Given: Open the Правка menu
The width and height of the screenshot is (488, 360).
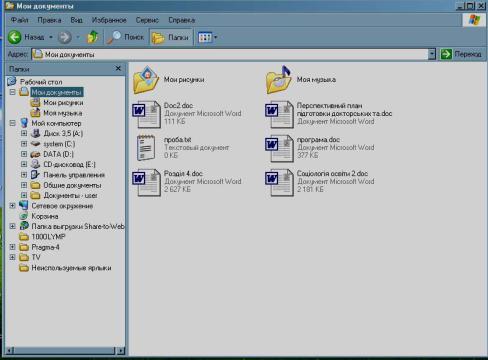Looking at the screenshot, I should 49,20.
